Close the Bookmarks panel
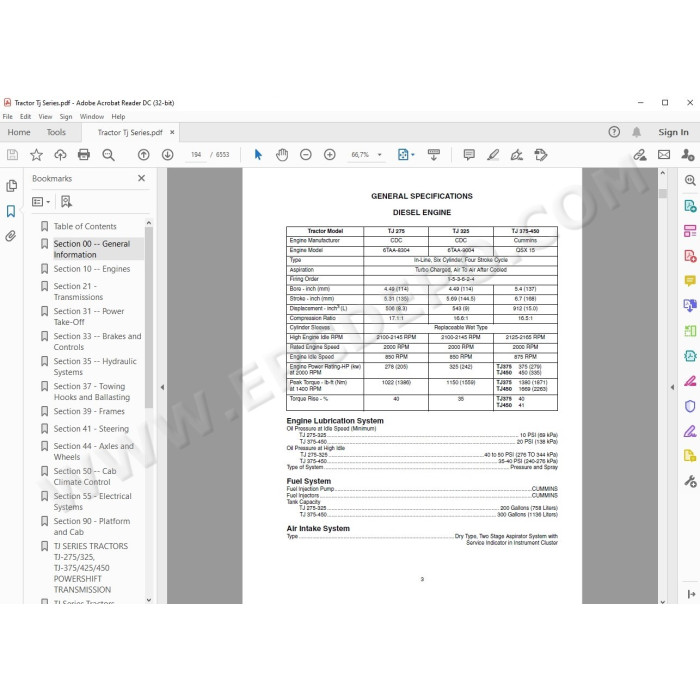700x700 pixels. pos(142,178)
